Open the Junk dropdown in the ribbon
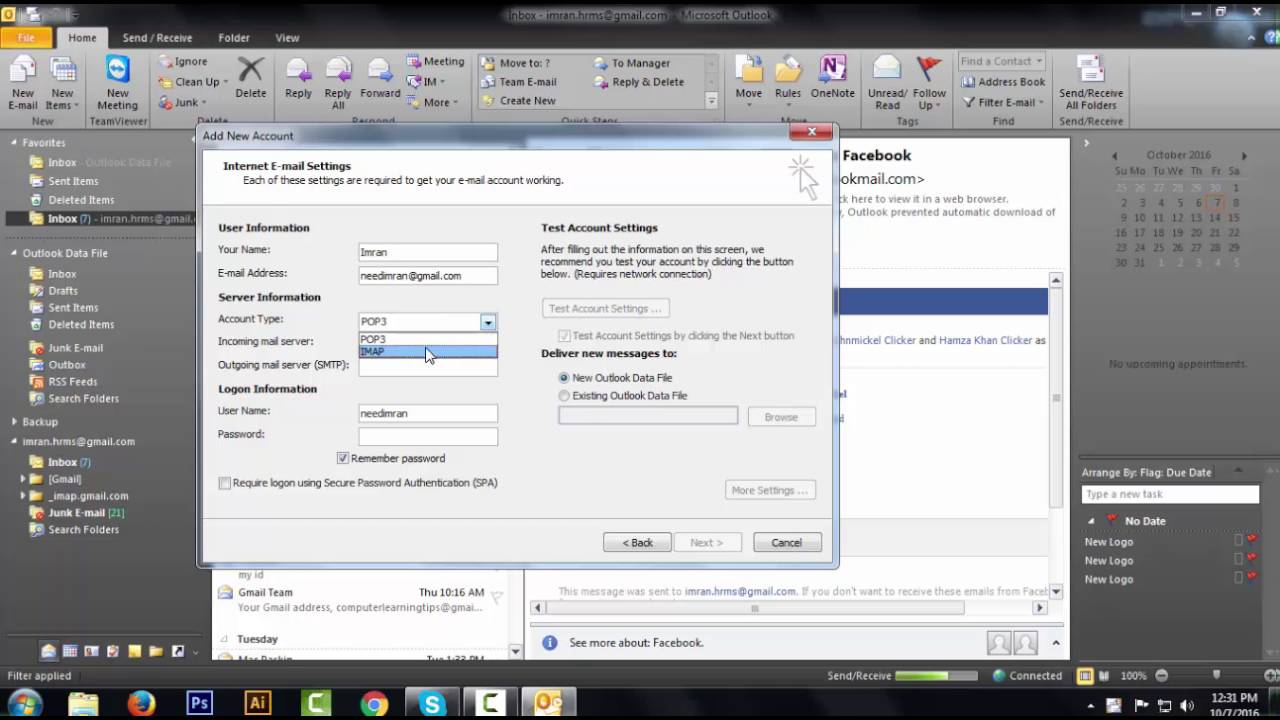 [x=183, y=102]
